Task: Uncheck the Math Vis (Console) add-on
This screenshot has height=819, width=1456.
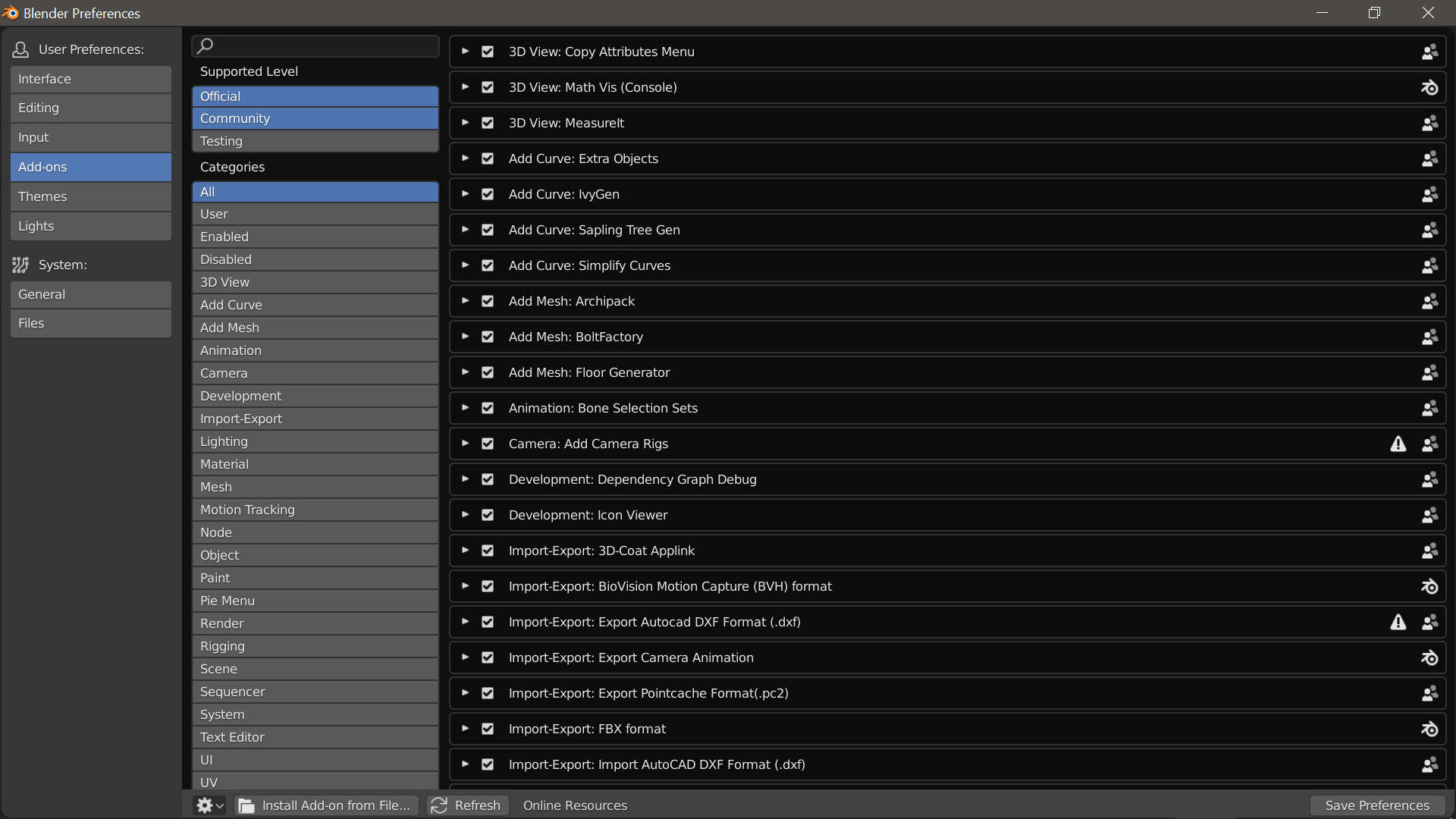Action: coord(488,87)
